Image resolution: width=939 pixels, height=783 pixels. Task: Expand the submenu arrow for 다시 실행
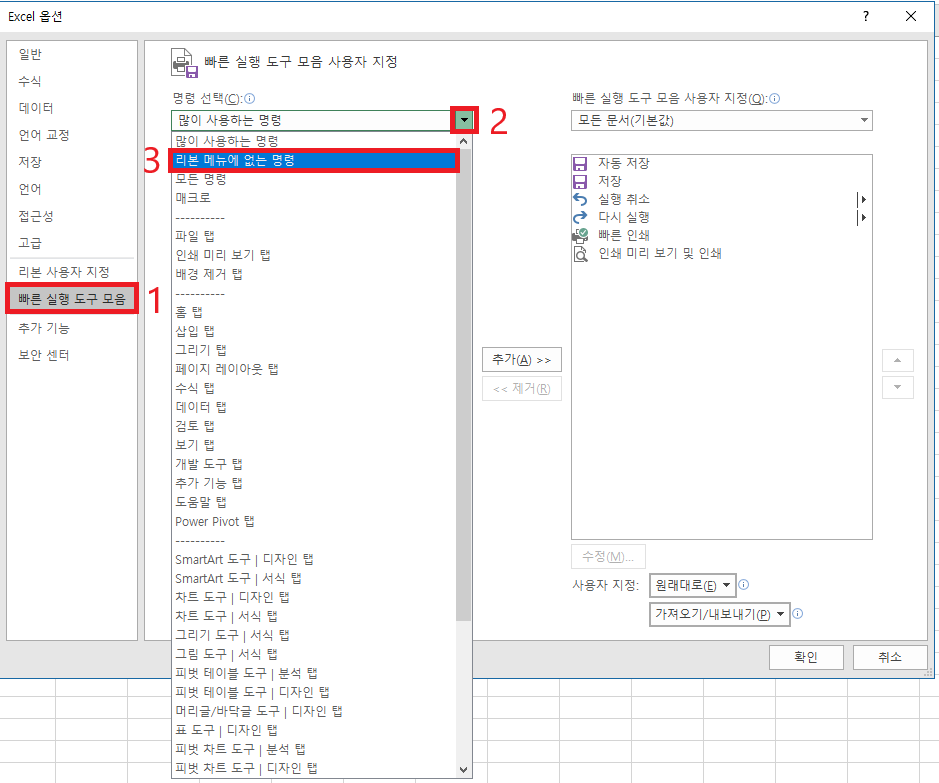coord(863,217)
